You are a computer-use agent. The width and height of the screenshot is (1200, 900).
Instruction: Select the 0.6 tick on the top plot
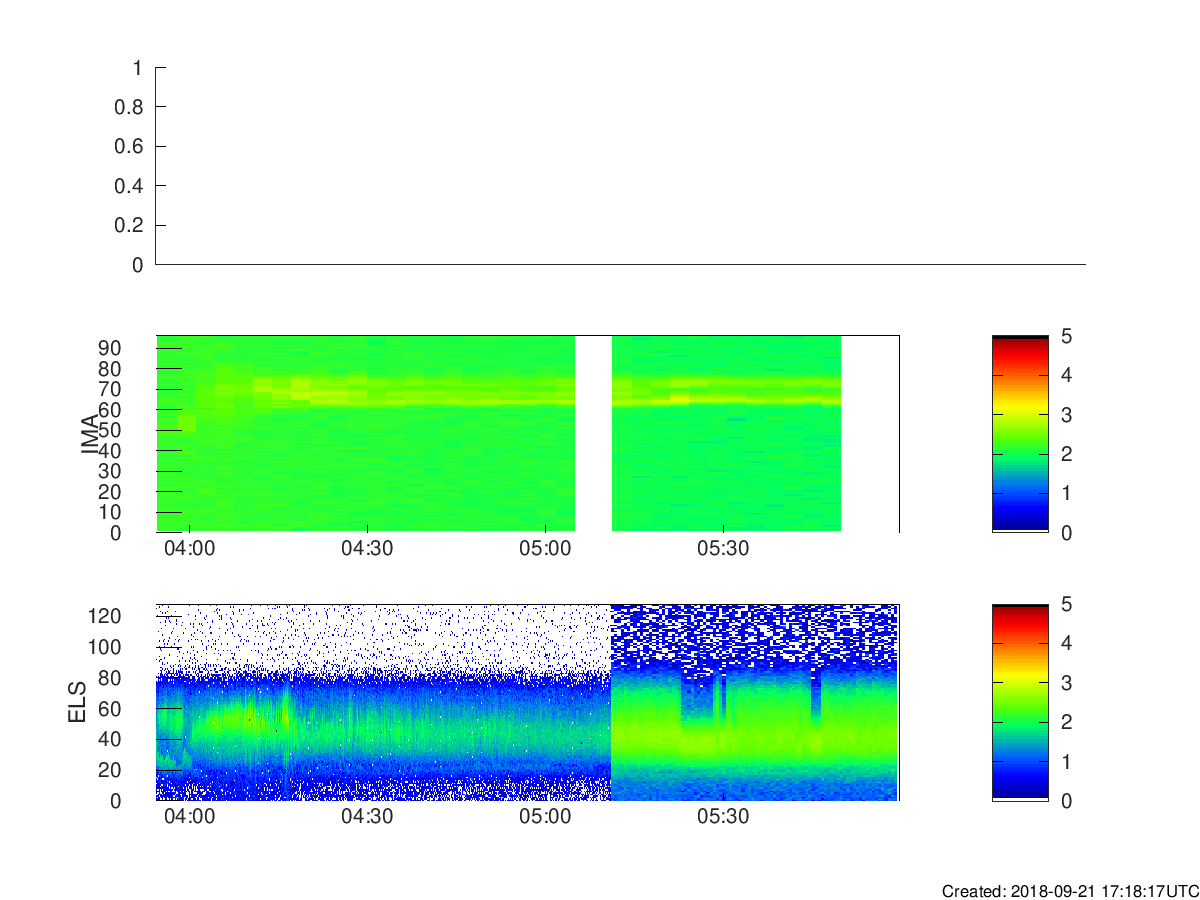131,147
